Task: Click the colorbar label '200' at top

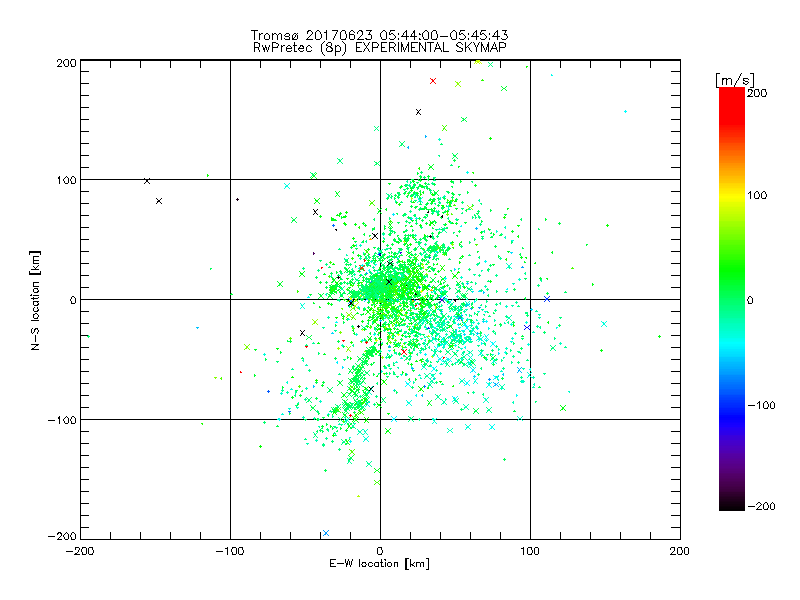Action: click(x=757, y=93)
